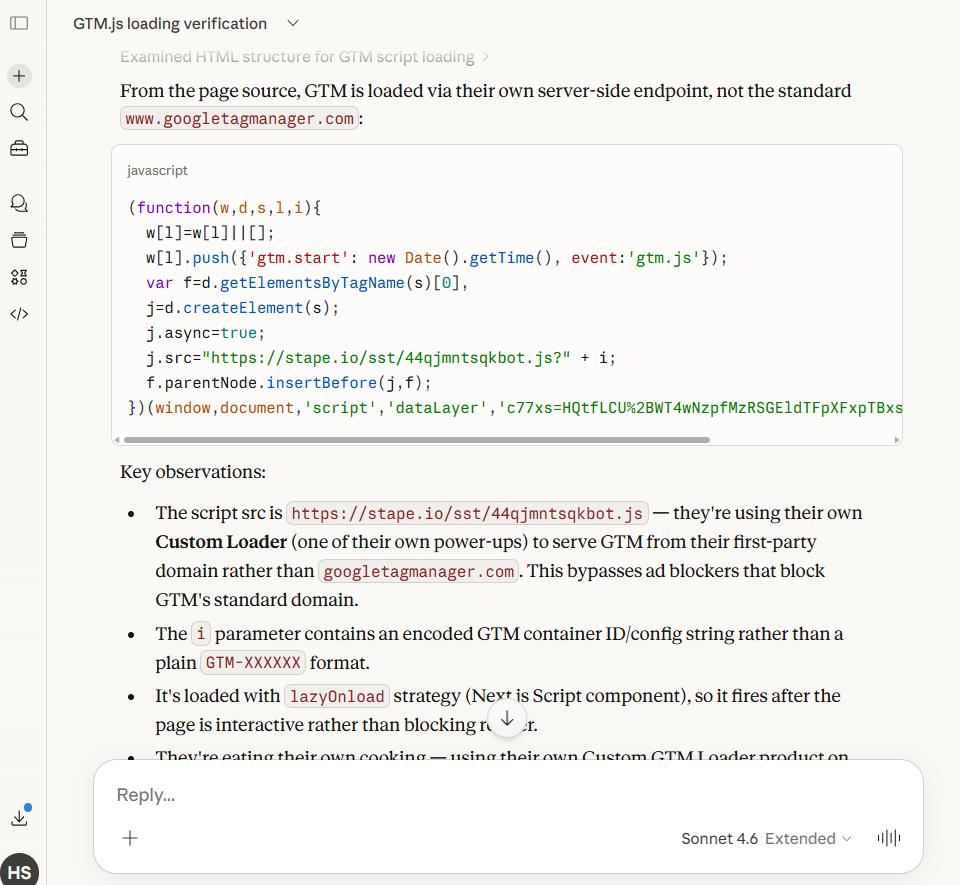Image resolution: width=960 pixels, height=885 pixels.
Task: Open the Chats speech-bubble icon
Action: (19, 204)
